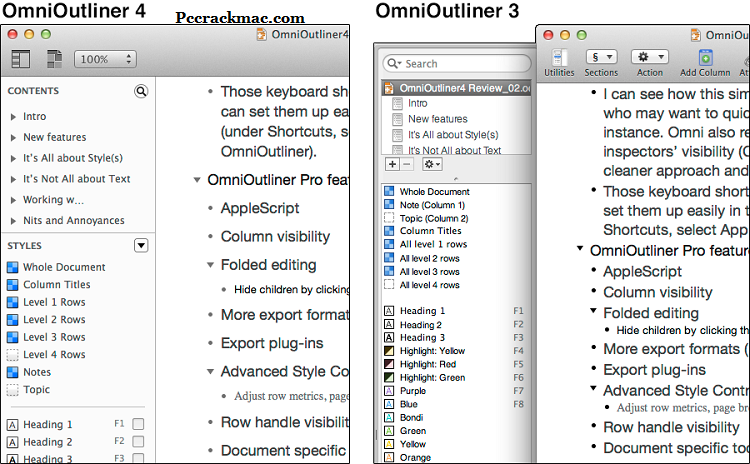Image resolution: width=750 pixels, height=464 pixels.
Task: Select It's All about Style(s) in OmniOutliner 3 drawer
Action: pos(453,135)
